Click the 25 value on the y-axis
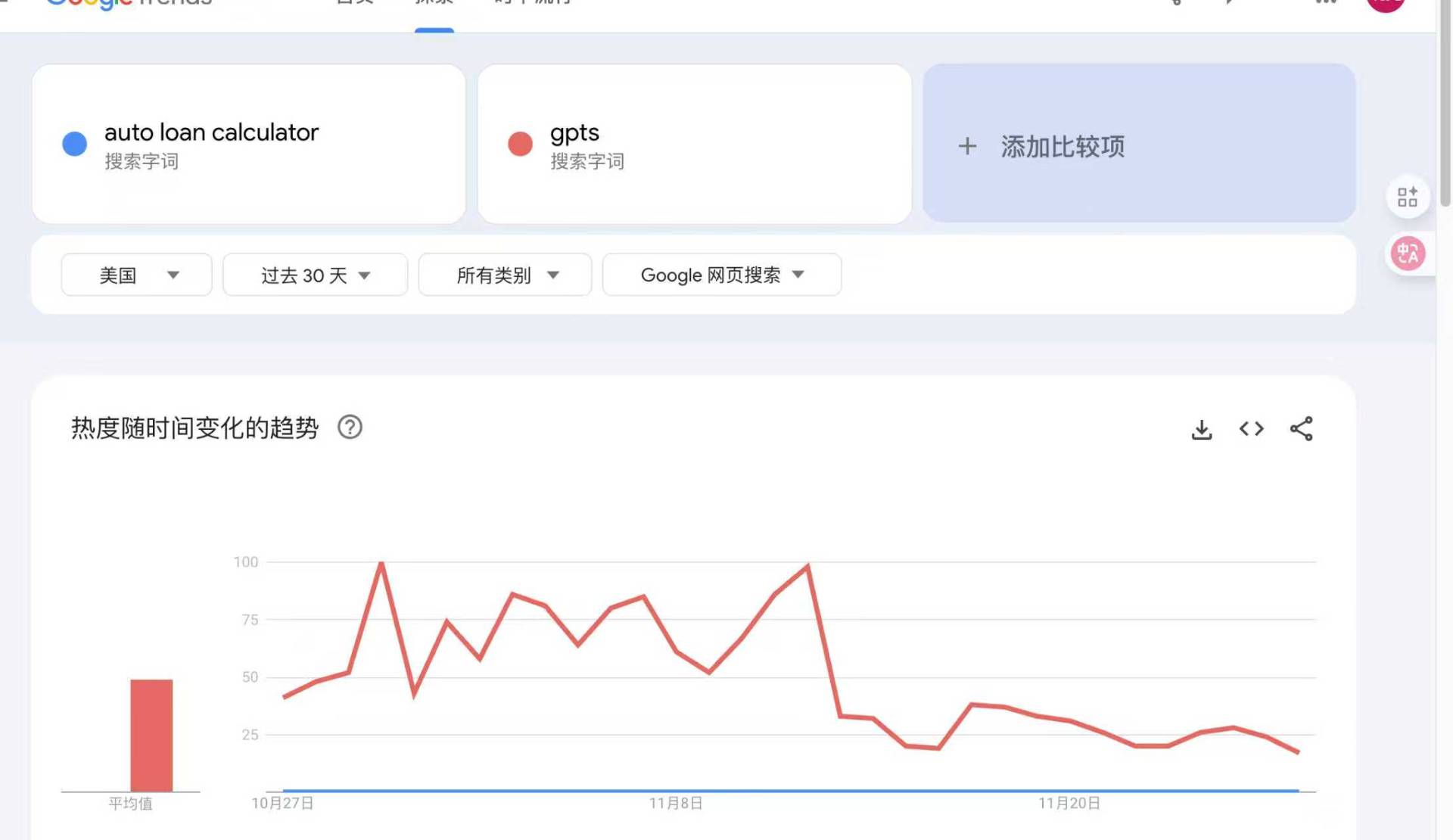The height and width of the screenshot is (840, 1453). (x=250, y=735)
